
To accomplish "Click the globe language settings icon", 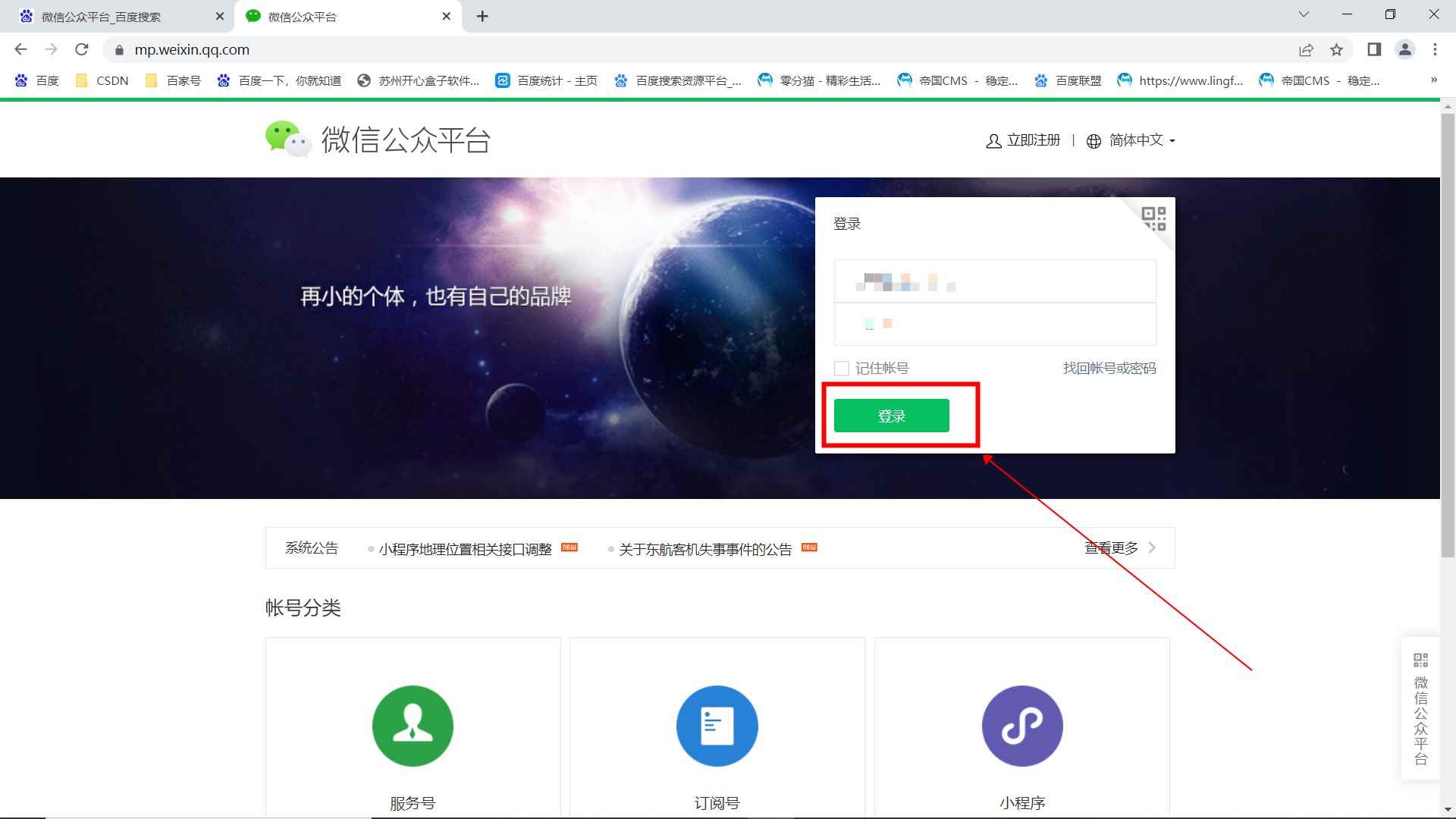I will pyautogui.click(x=1093, y=141).
